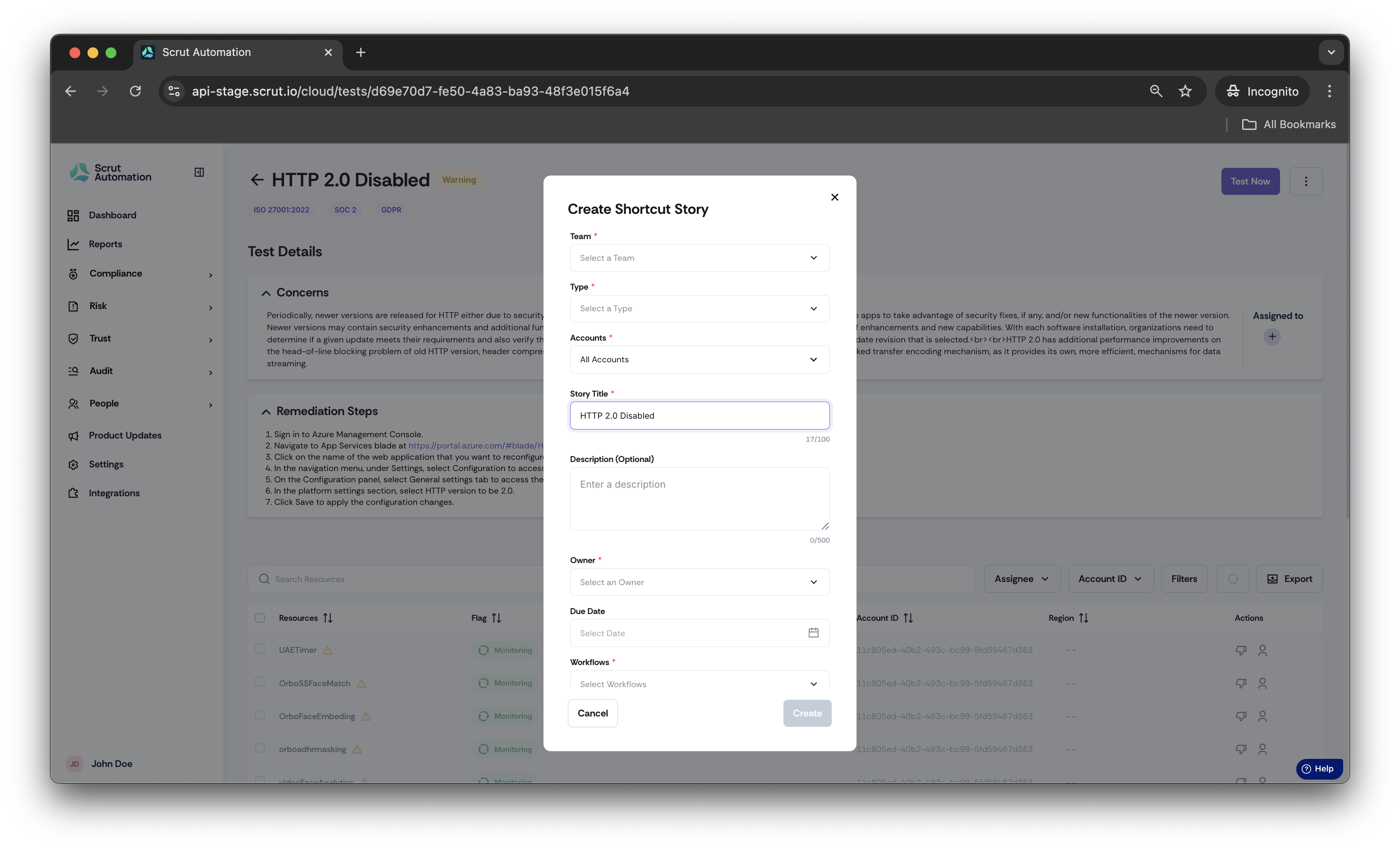Open the Select a Type dropdown

coord(699,309)
